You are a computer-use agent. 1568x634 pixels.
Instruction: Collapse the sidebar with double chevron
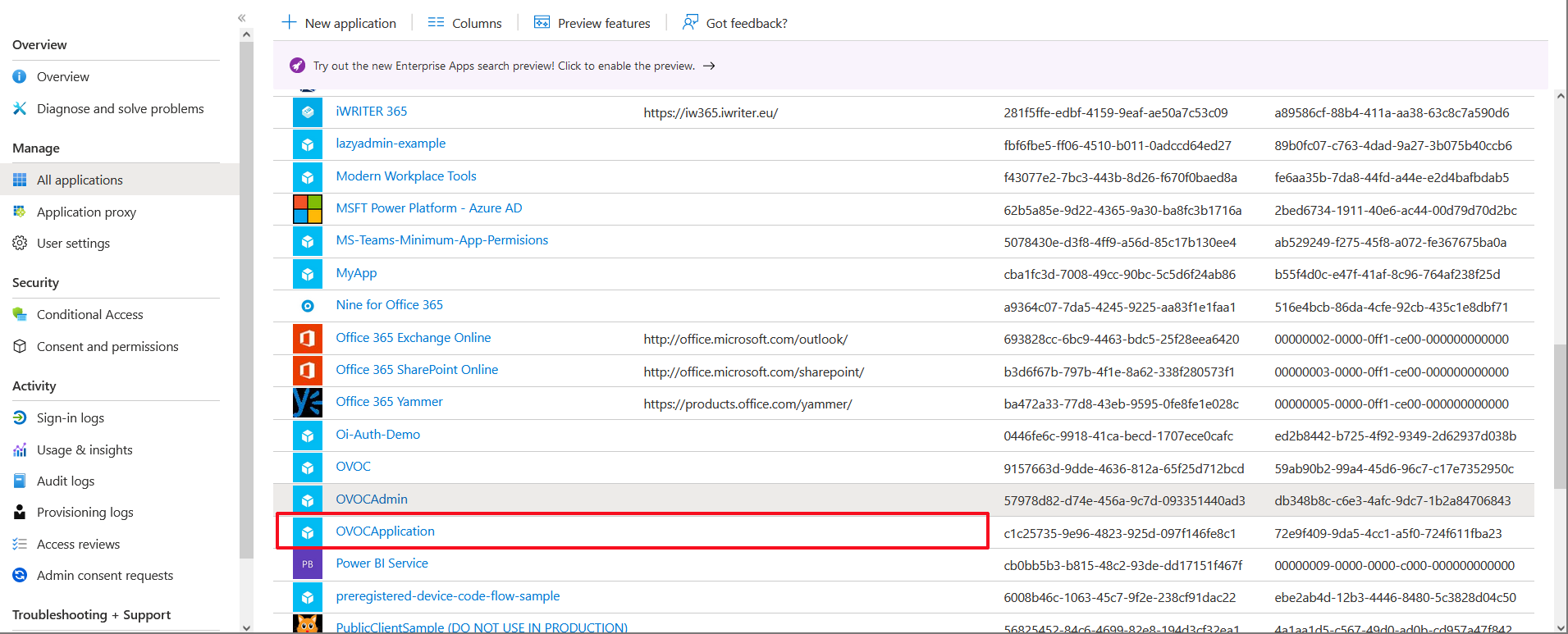pos(242,17)
